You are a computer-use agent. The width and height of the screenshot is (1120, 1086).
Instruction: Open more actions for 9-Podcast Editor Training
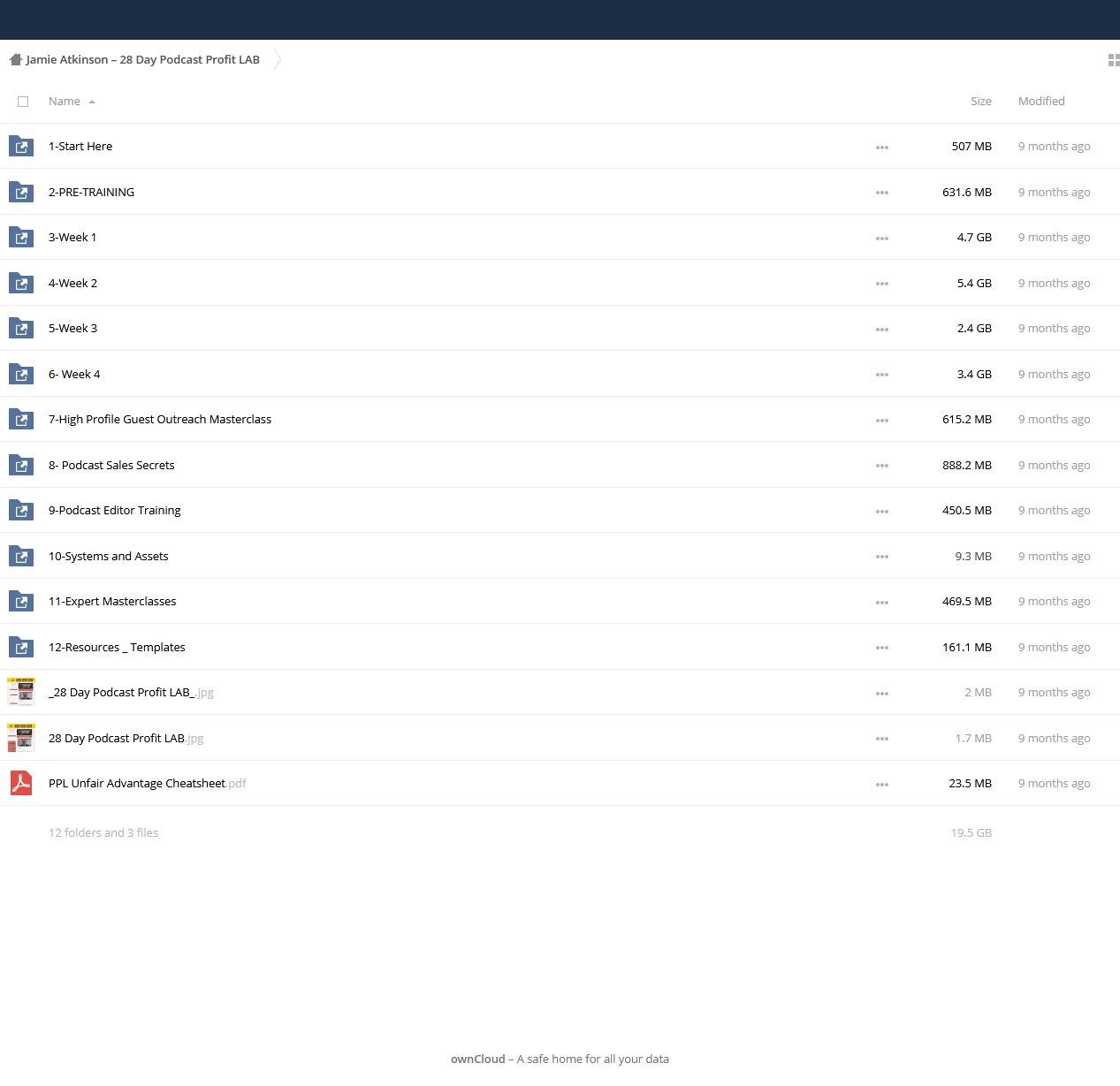(x=882, y=512)
